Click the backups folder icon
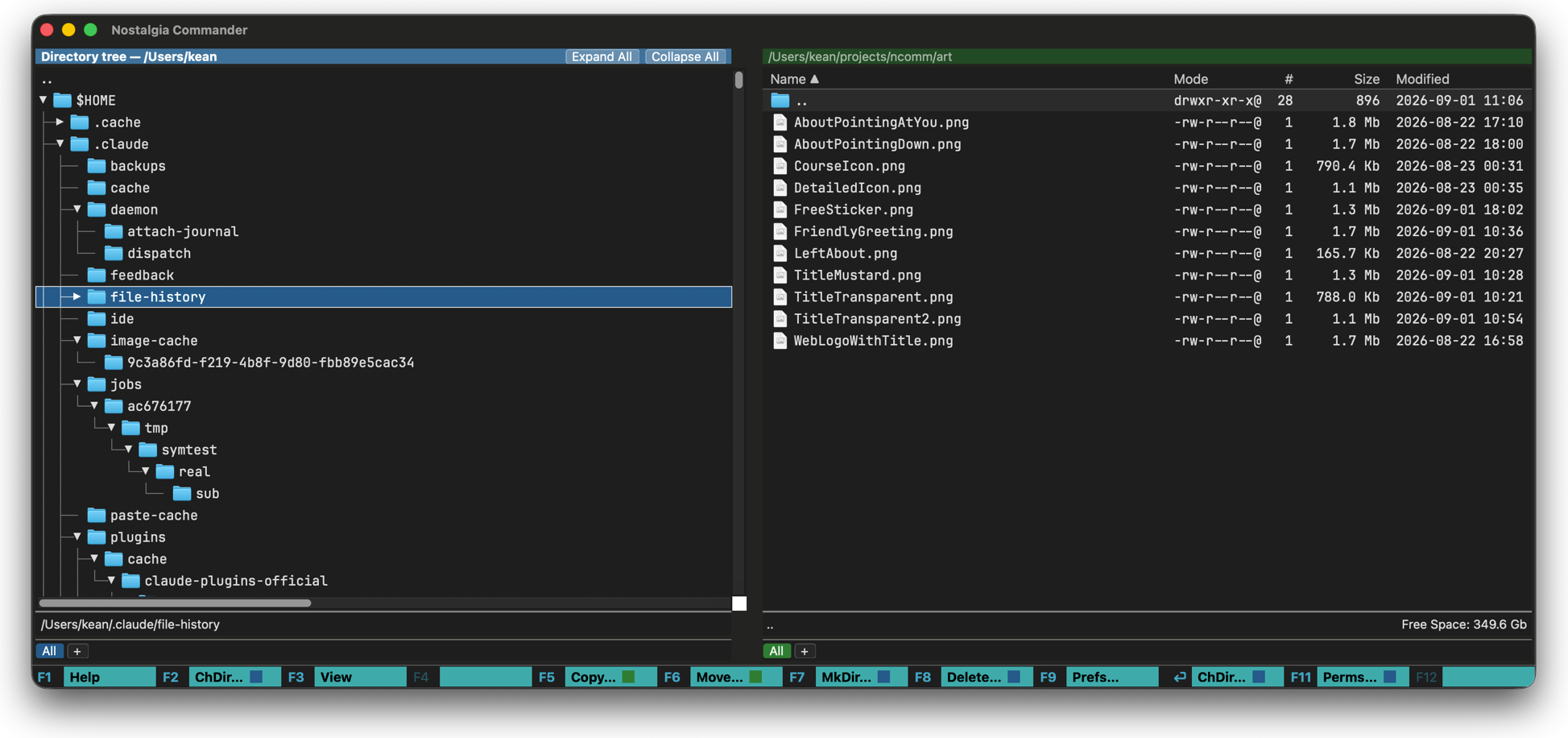Viewport: 1568px width, 738px height. pos(97,166)
